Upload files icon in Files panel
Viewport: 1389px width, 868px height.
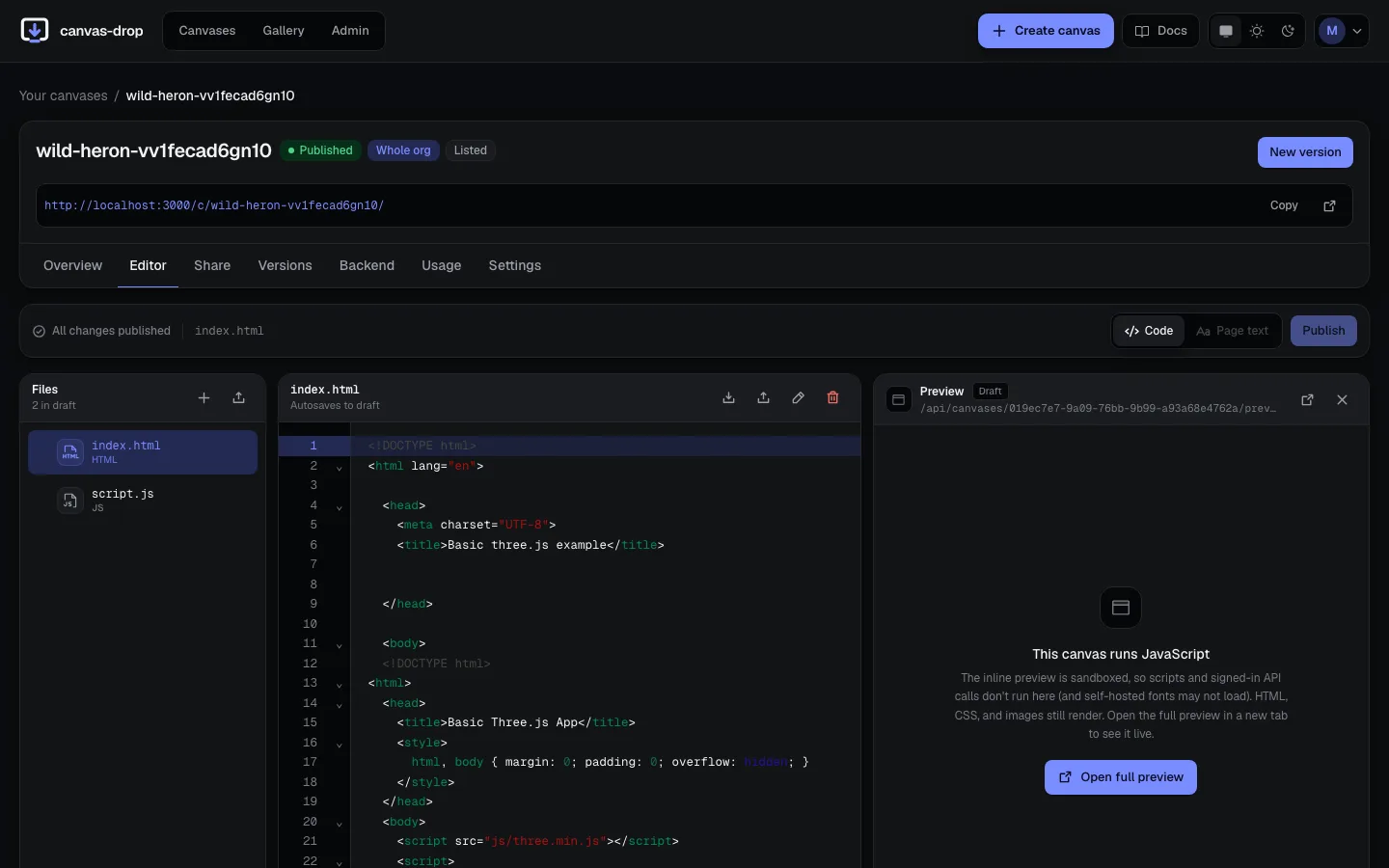coord(238,397)
